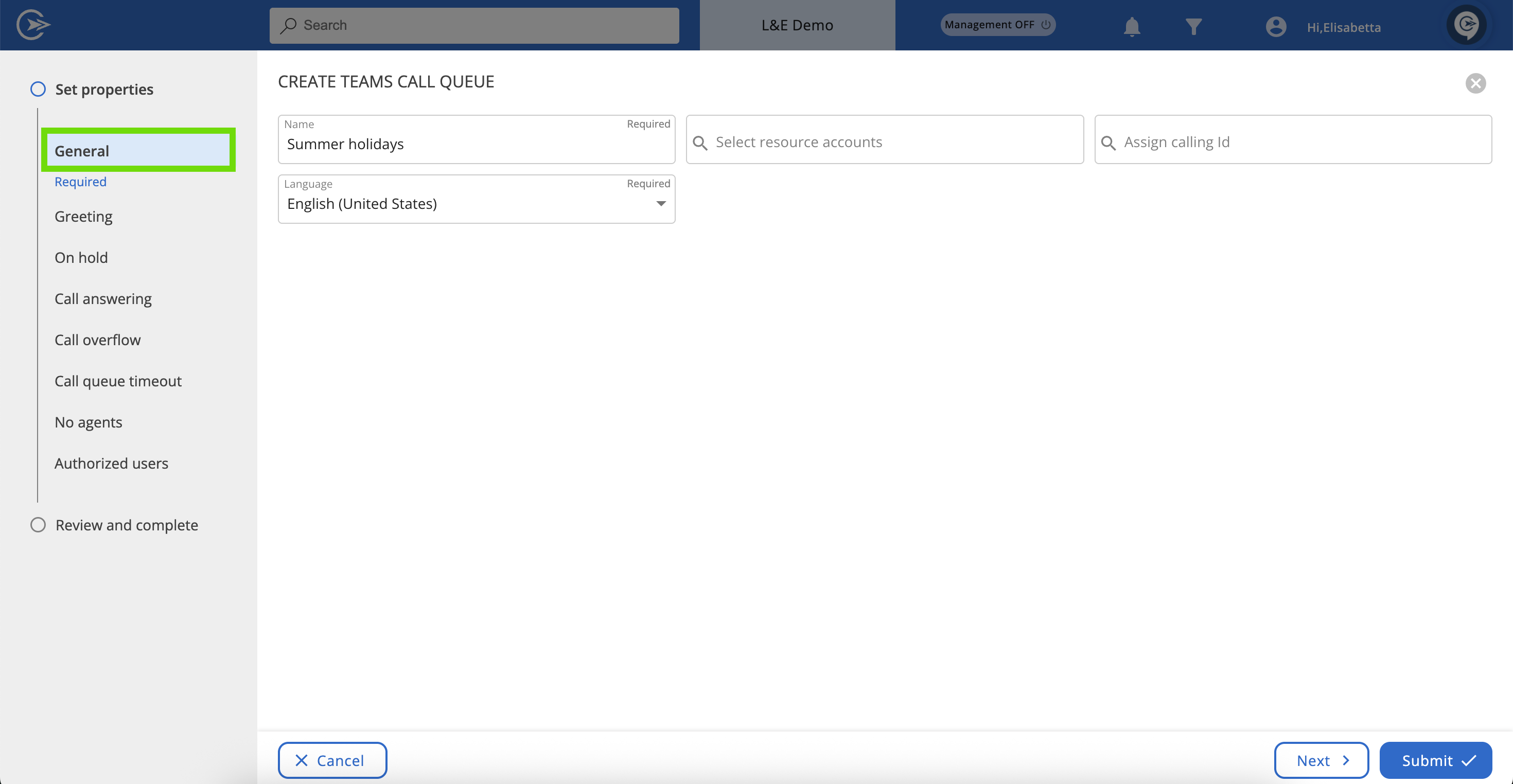Screen dimensions: 1513x784
Task: Open the English (United States) language selector
Action: pyautogui.click(x=477, y=199)
